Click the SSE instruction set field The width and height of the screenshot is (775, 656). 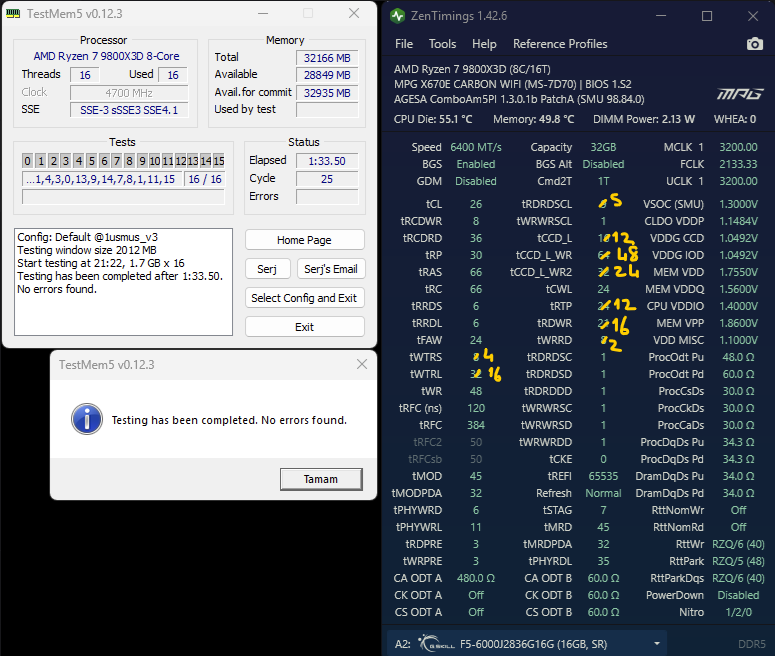[x=129, y=110]
